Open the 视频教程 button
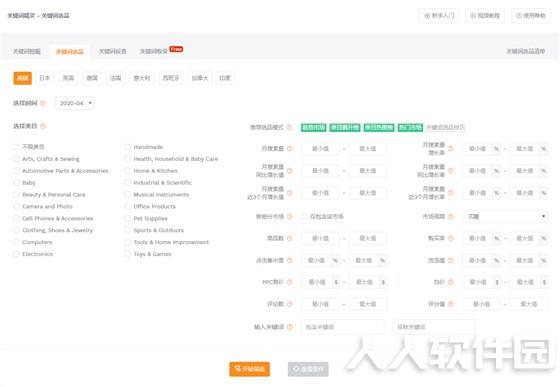Viewport: 560px width, 387px height. (485, 16)
